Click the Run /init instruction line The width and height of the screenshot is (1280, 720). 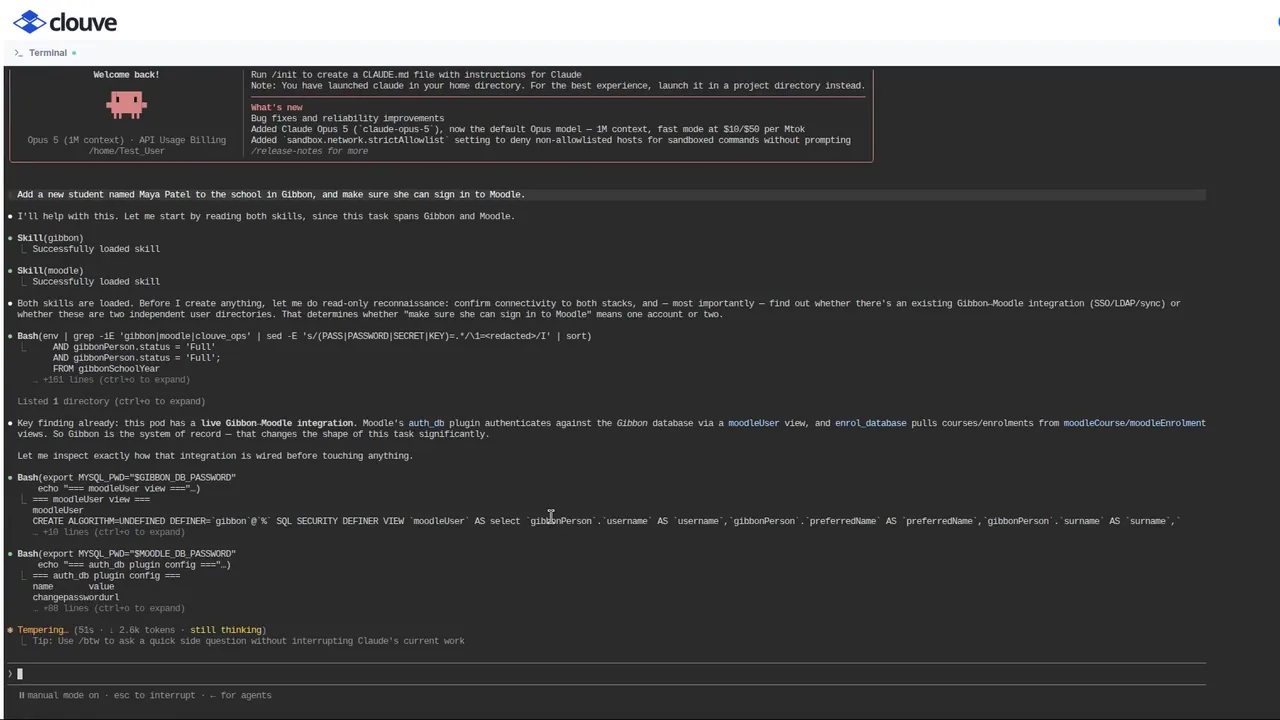(x=416, y=75)
